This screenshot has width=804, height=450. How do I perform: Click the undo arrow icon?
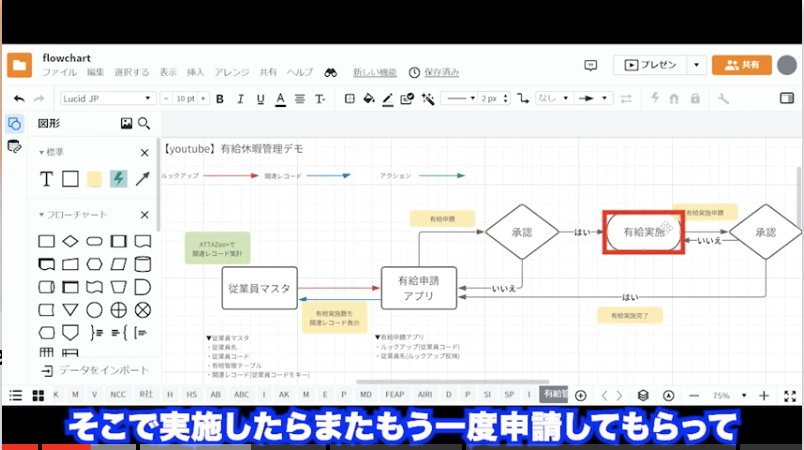tap(19, 99)
